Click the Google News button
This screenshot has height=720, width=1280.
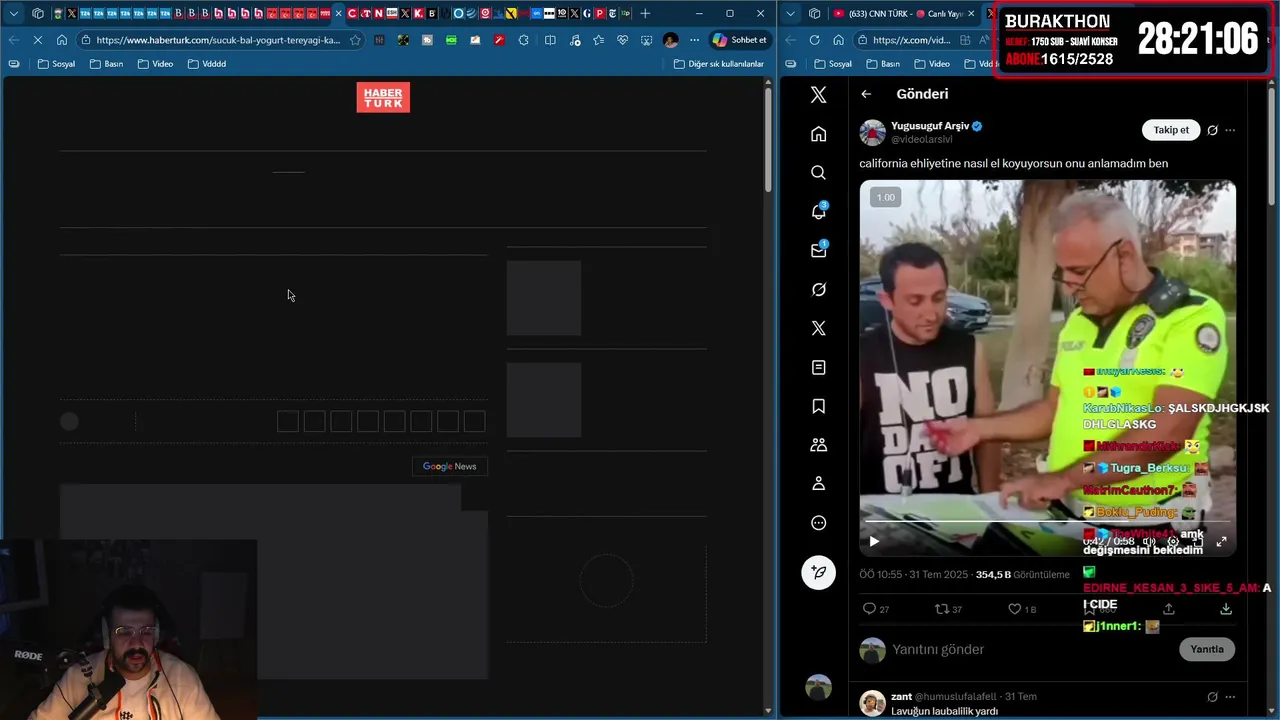(x=449, y=466)
